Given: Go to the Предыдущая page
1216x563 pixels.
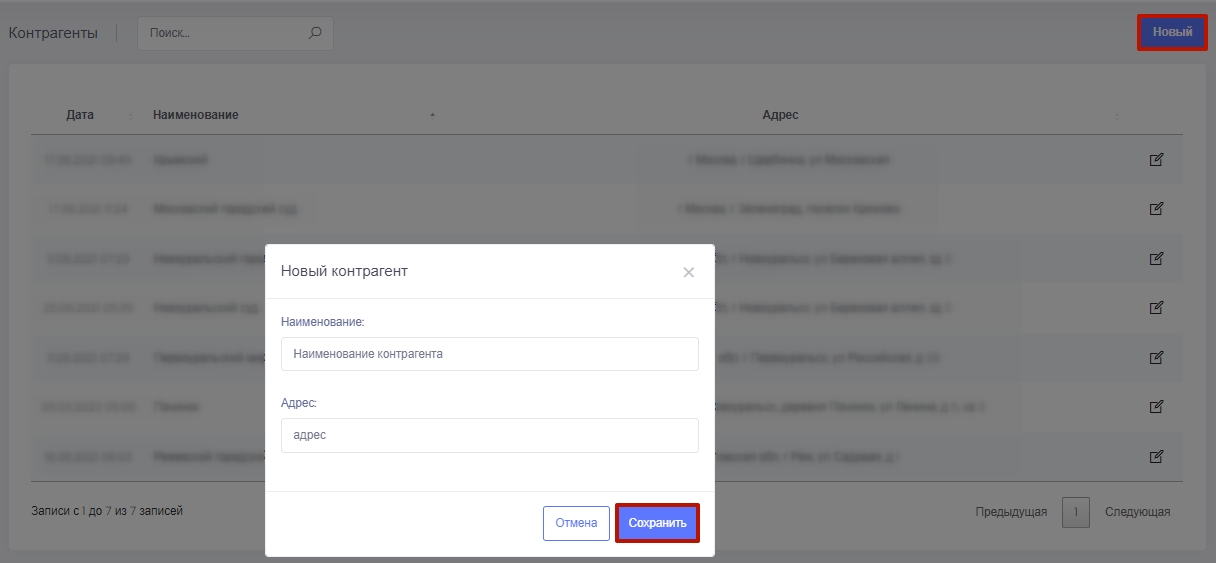Looking at the screenshot, I should [1011, 512].
